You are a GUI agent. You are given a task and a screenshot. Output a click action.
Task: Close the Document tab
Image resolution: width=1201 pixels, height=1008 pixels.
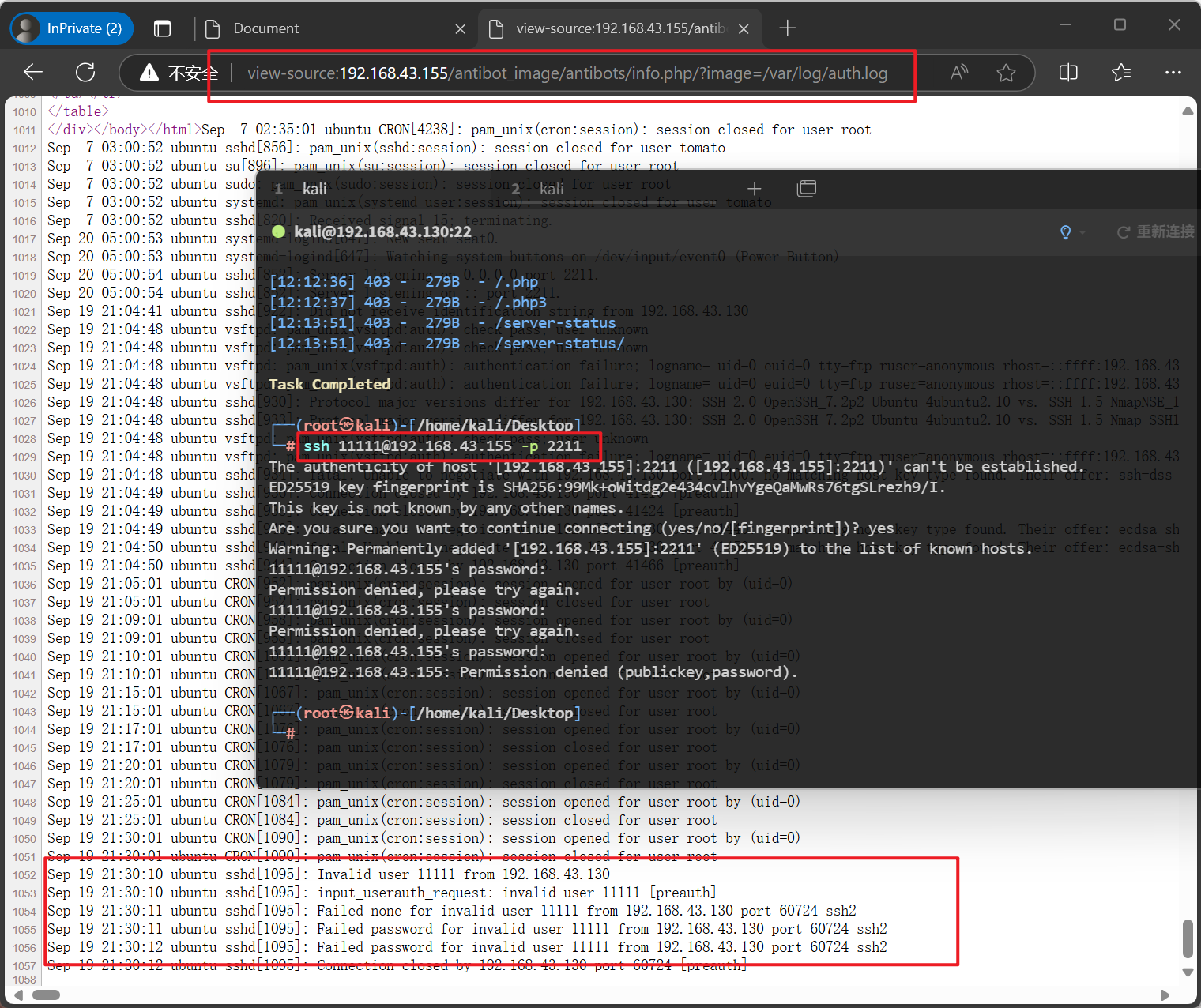click(461, 29)
